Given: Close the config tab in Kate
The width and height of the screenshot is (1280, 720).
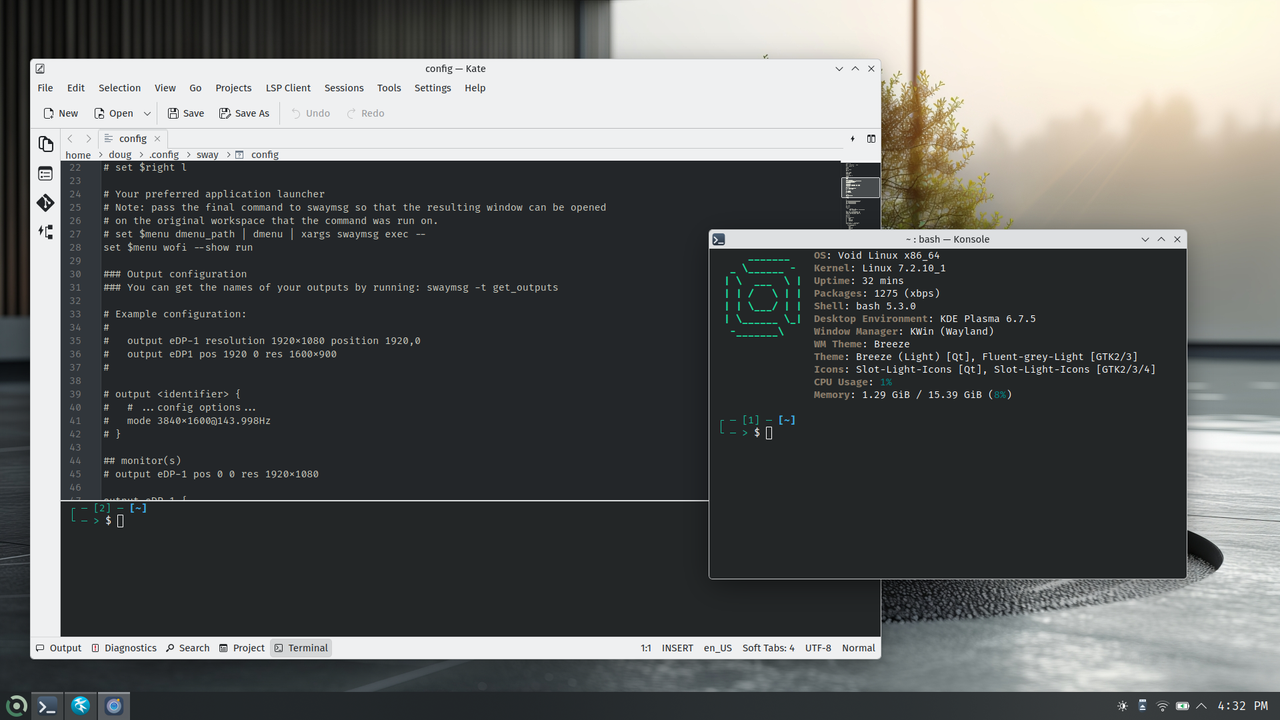Looking at the screenshot, I should [x=157, y=139].
